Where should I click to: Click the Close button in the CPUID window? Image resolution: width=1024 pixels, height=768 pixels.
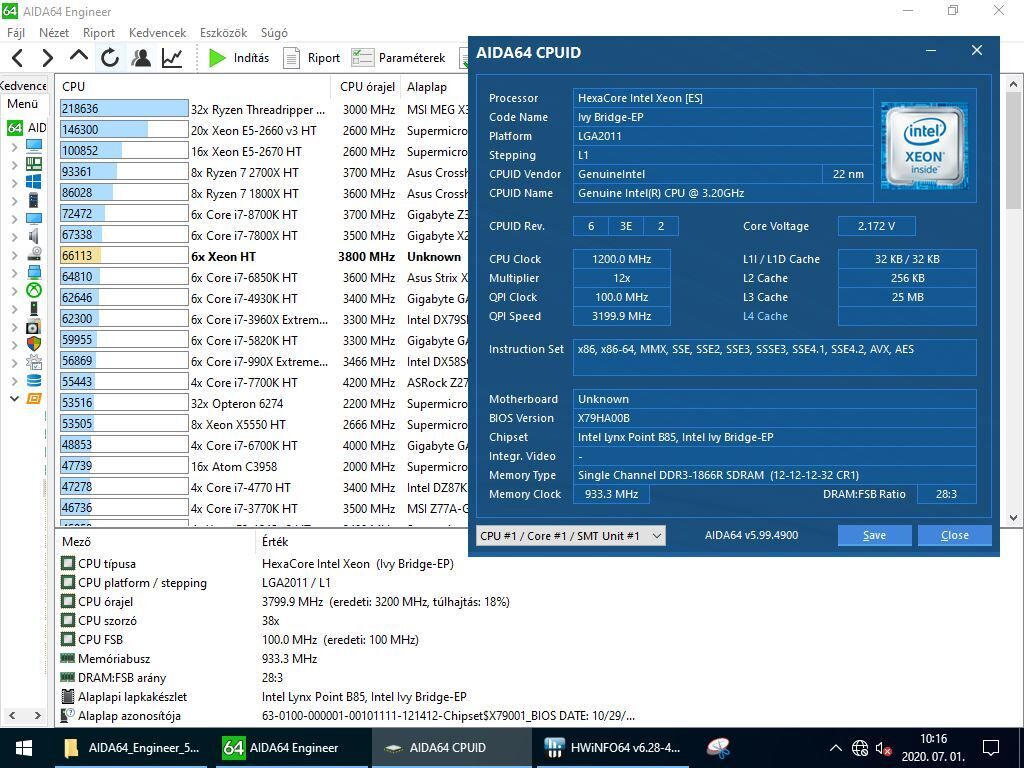point(954,536)
